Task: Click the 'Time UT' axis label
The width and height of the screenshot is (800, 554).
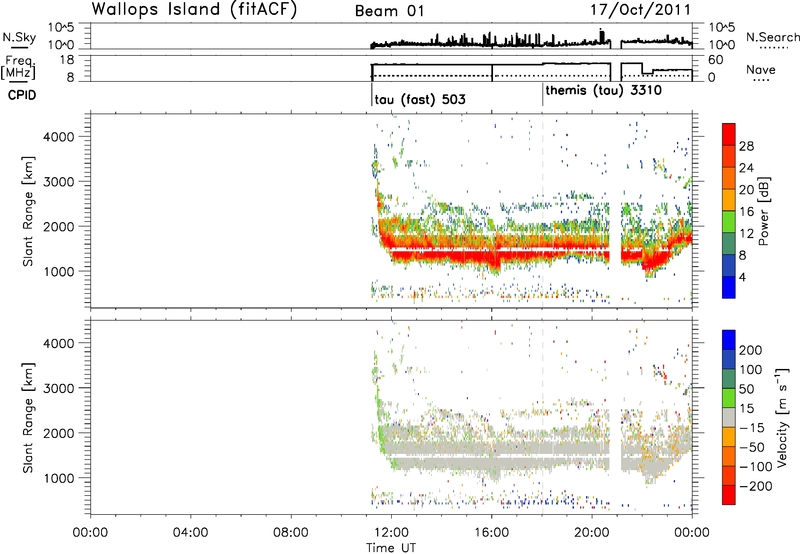Action: (391, 548)
